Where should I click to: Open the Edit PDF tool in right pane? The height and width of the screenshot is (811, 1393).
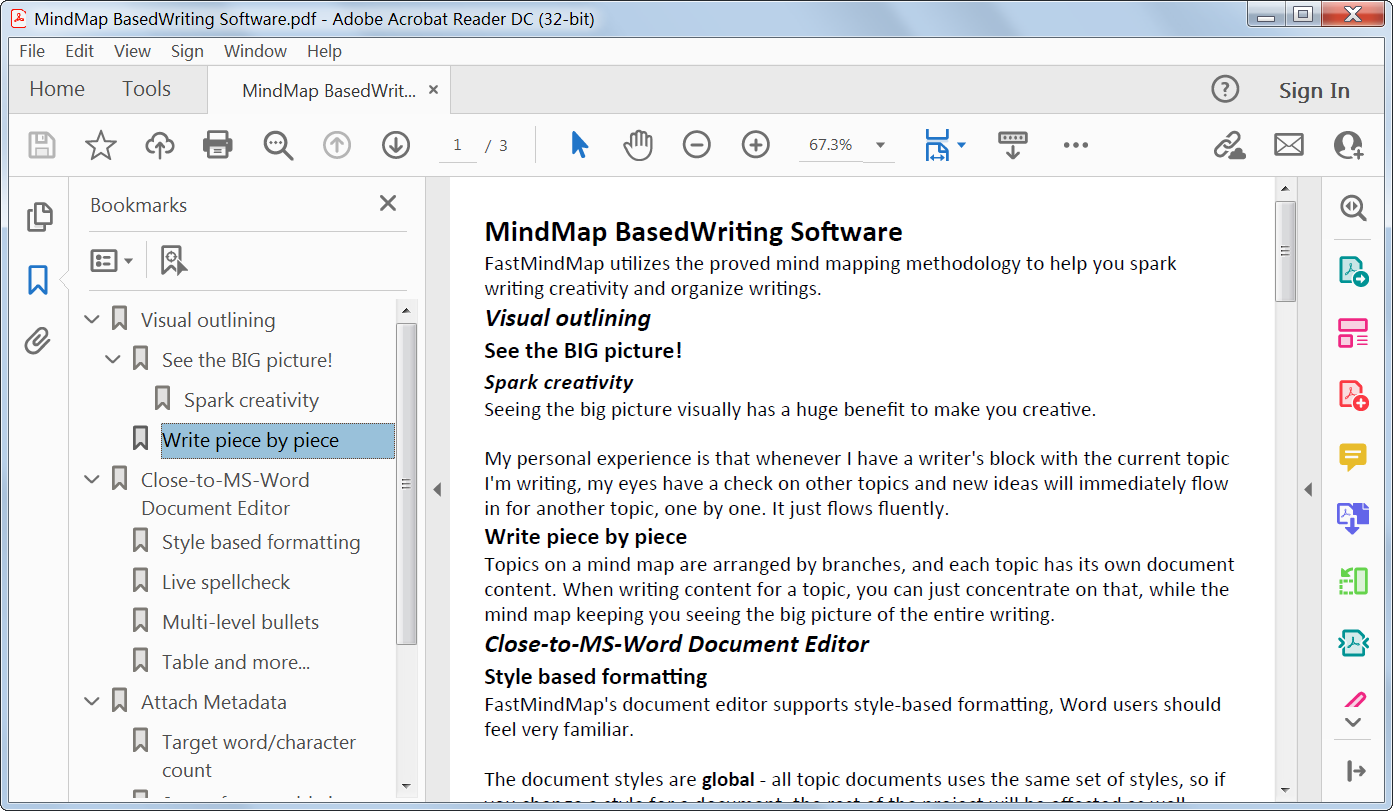[1353, 332]
